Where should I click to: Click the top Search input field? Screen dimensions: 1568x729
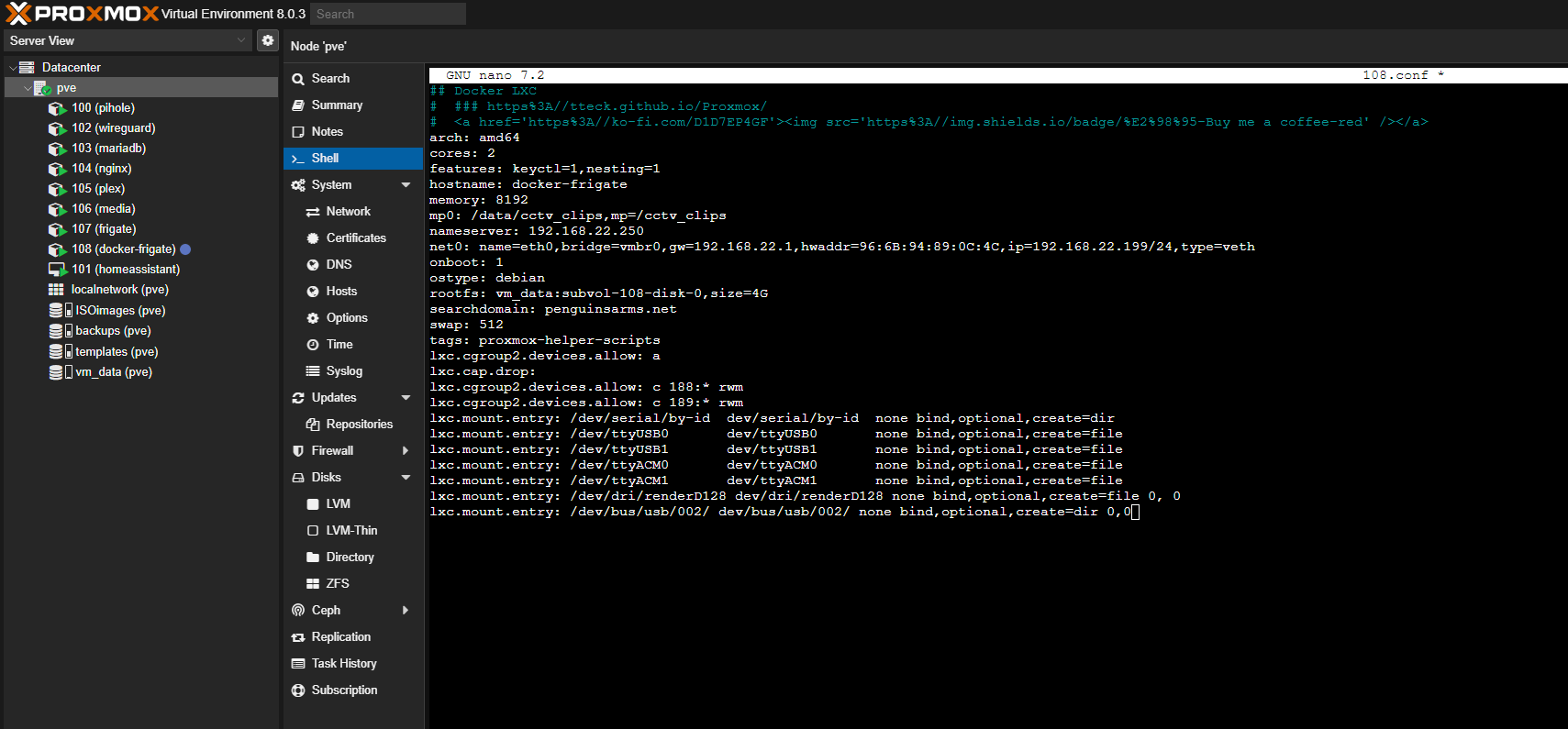(388, 14)
